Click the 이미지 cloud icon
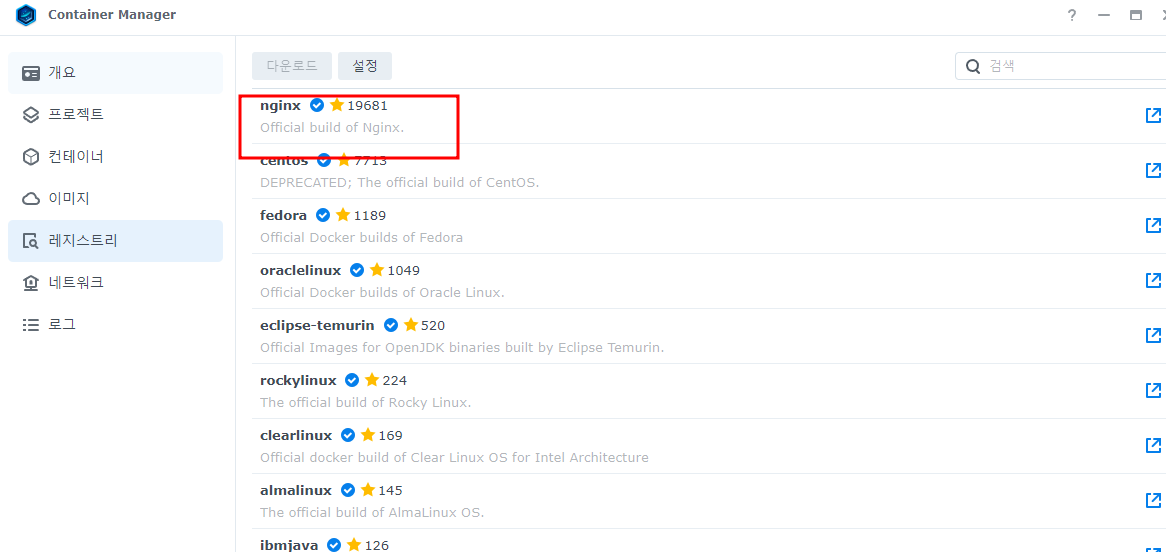1166x552 pixels. [30, 199]
